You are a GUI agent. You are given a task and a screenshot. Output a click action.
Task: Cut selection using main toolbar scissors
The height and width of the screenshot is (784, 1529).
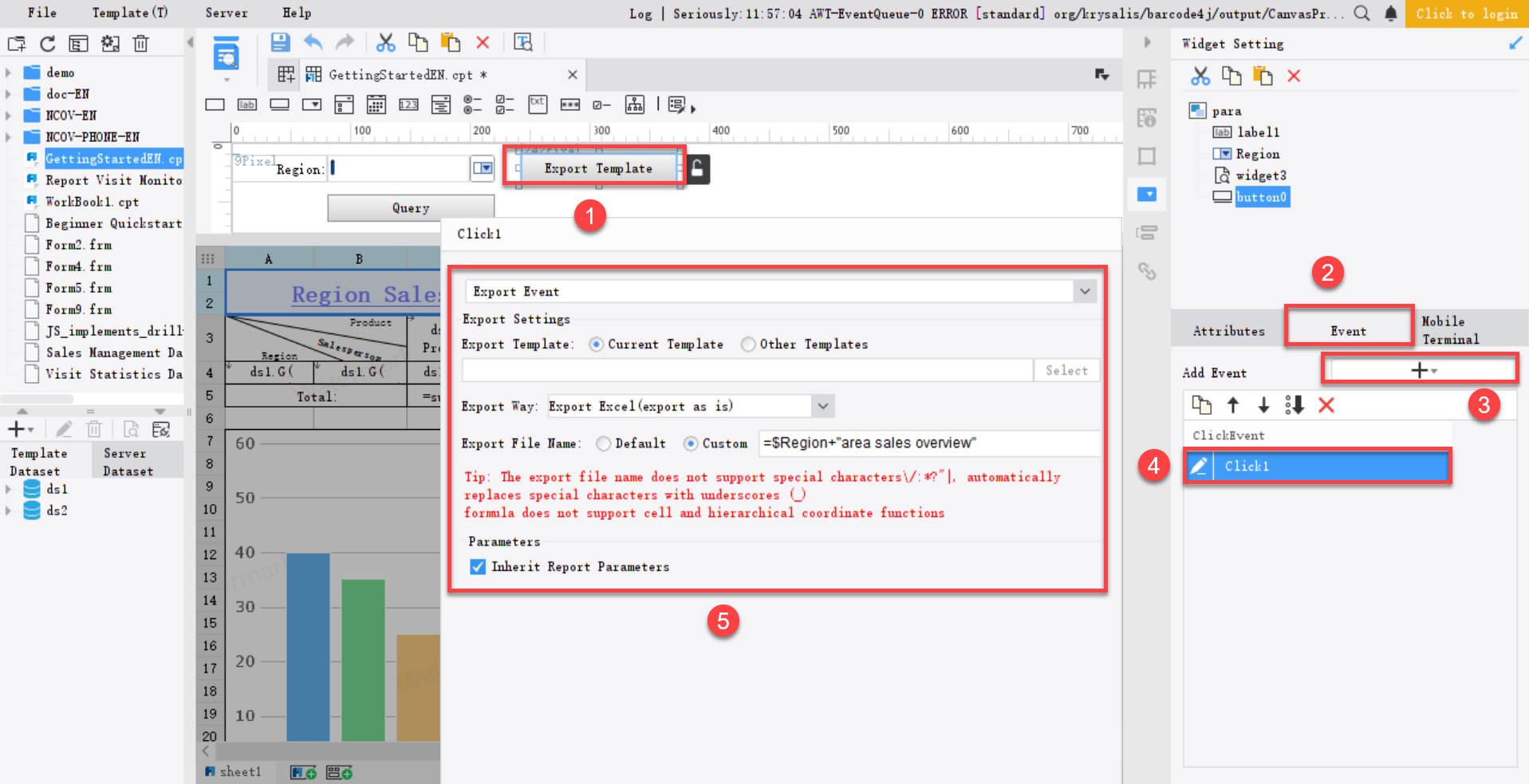(x=386, y=42)
